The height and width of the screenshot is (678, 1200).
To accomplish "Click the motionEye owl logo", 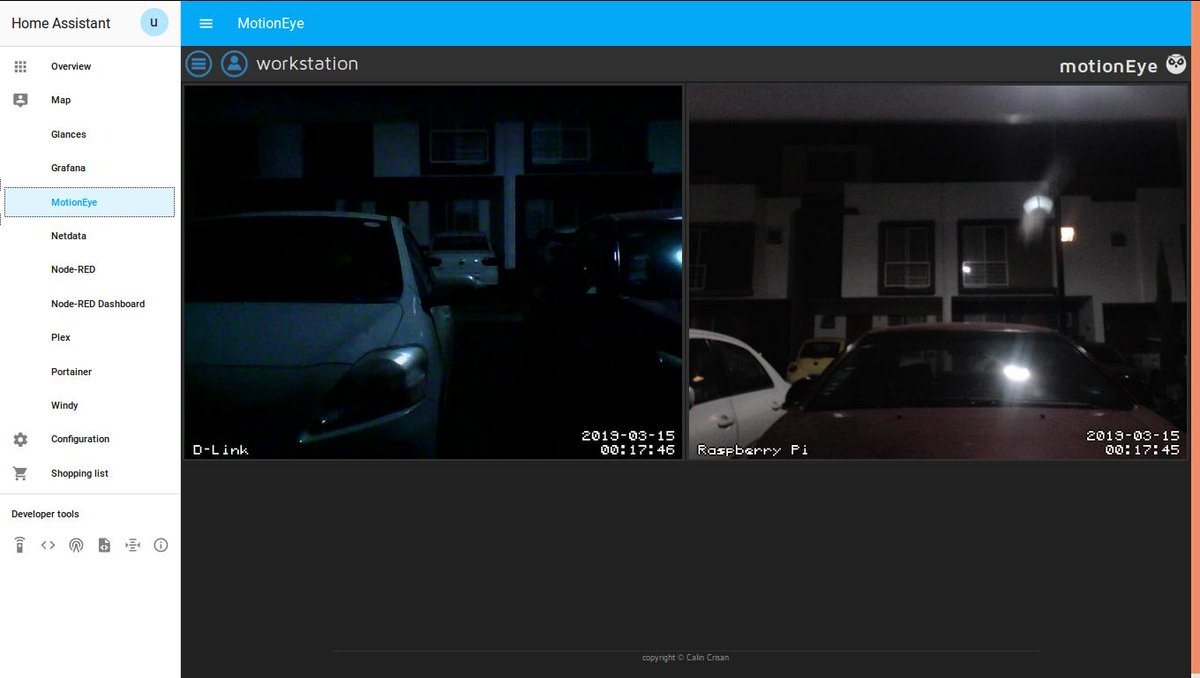I will (1176, 64).
